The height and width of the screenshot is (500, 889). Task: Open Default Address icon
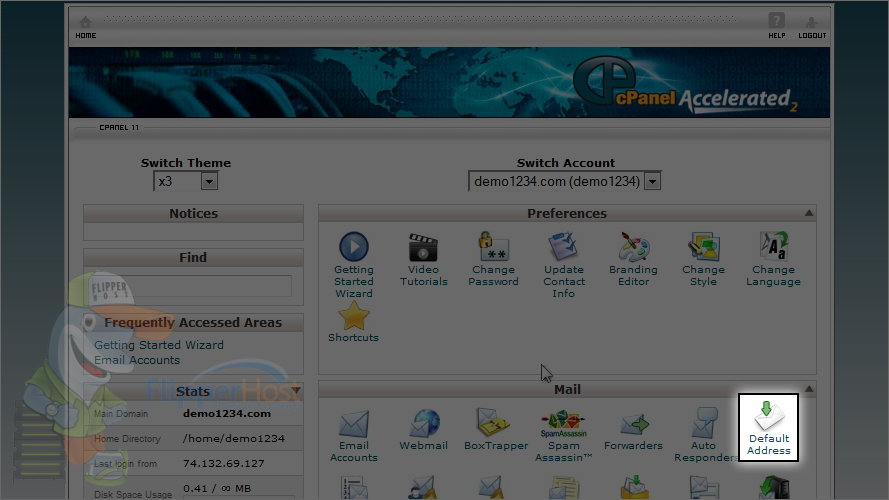click(768, 416)
